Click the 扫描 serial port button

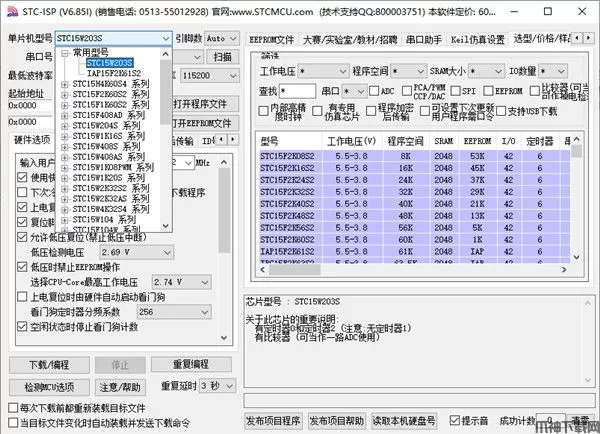(x=222, y=57)
